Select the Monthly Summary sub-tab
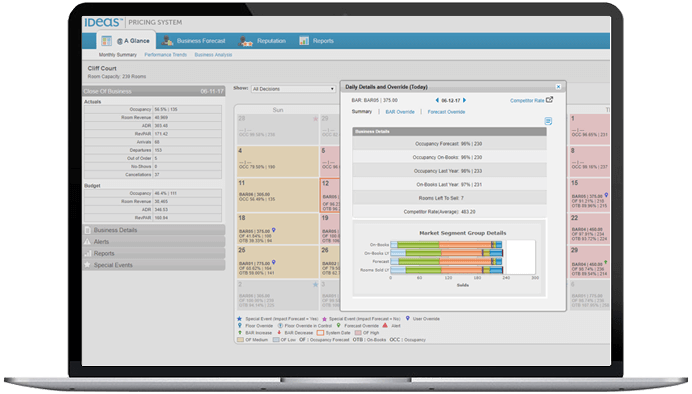692x394 pixels. coord(117,55)
